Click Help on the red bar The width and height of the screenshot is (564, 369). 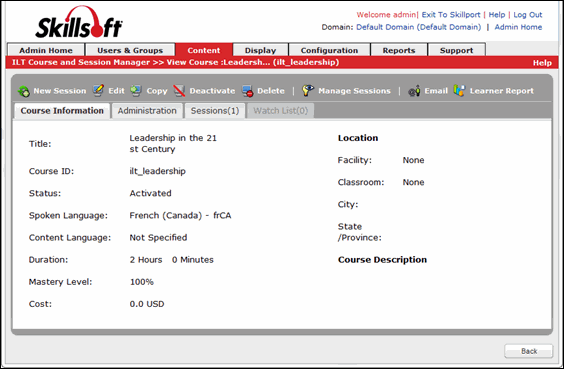tap(542, 63)
